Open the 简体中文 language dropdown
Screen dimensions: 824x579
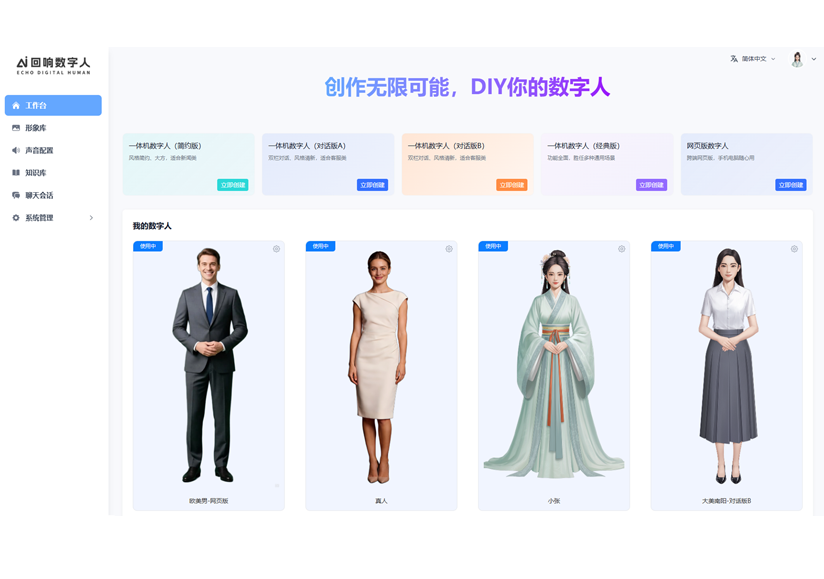coord(754,59)
